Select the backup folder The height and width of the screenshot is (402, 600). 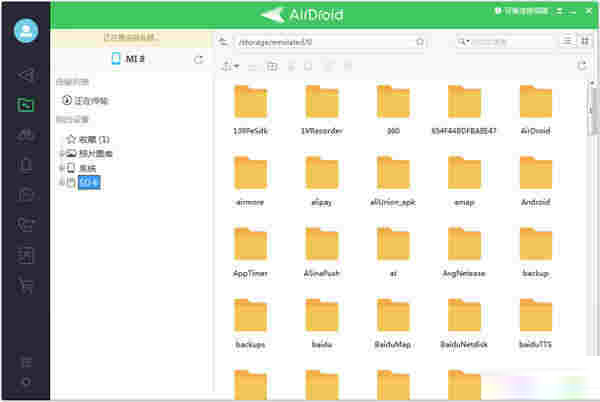click(x=535, y=253)
